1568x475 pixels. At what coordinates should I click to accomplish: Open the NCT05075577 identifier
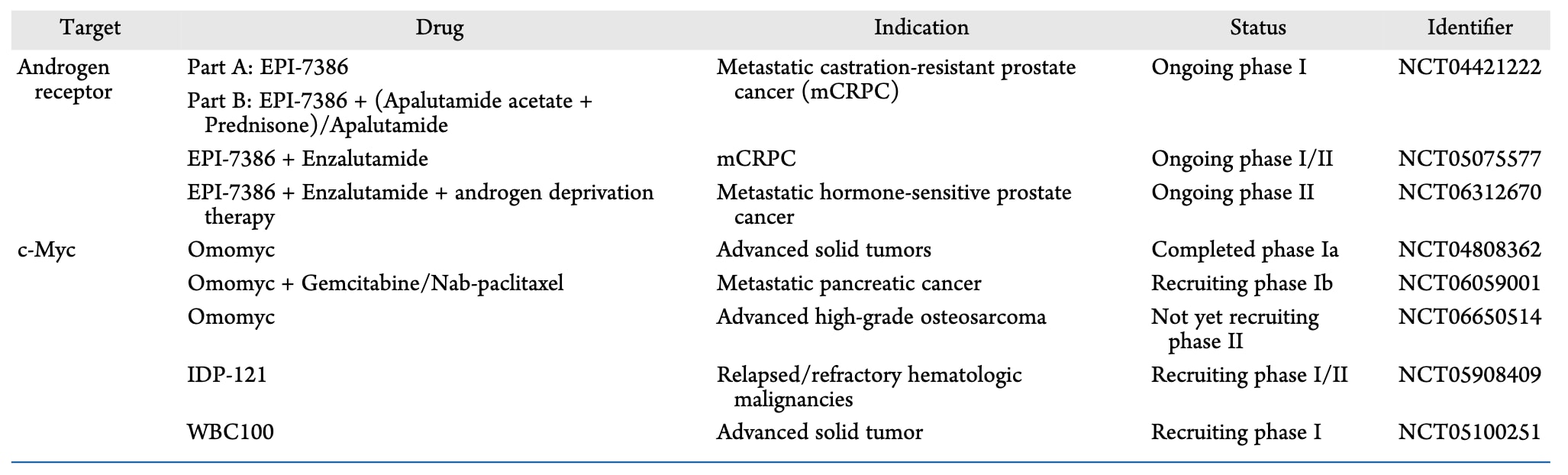(x=1469, y=159)
